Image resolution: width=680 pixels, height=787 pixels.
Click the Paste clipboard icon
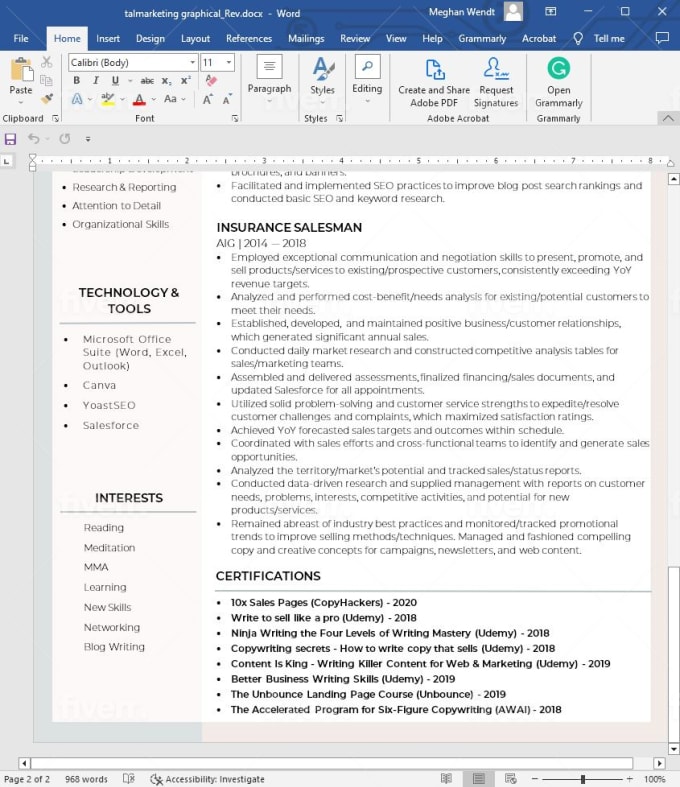pyautogui.click(x=21, y=70)
